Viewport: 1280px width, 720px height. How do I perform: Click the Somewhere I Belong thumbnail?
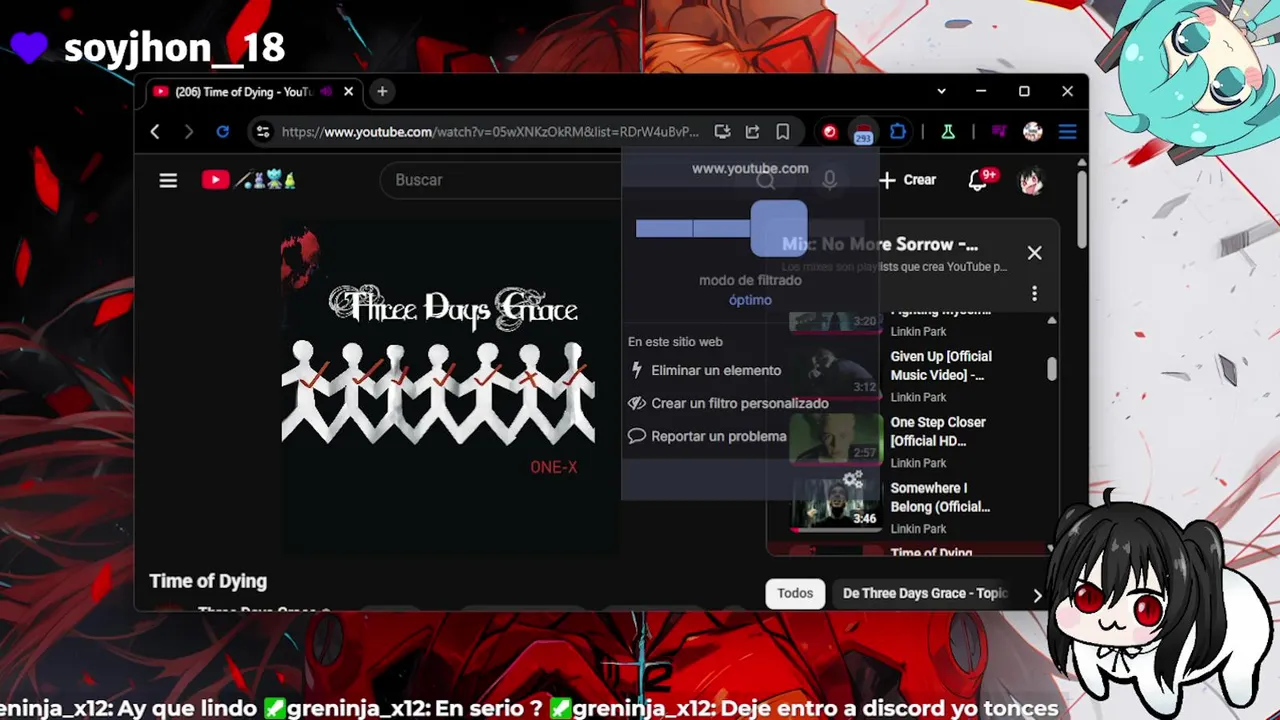click(835, 505)
